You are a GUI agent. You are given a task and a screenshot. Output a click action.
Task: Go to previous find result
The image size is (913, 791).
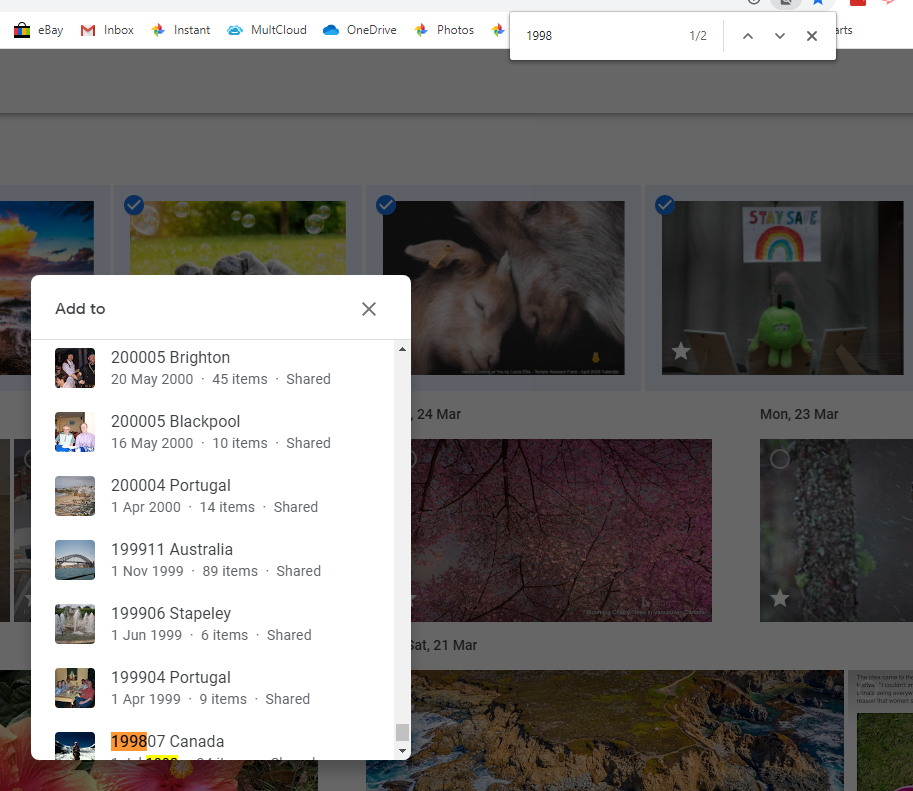pyautogui.click(x=748, y=36)
